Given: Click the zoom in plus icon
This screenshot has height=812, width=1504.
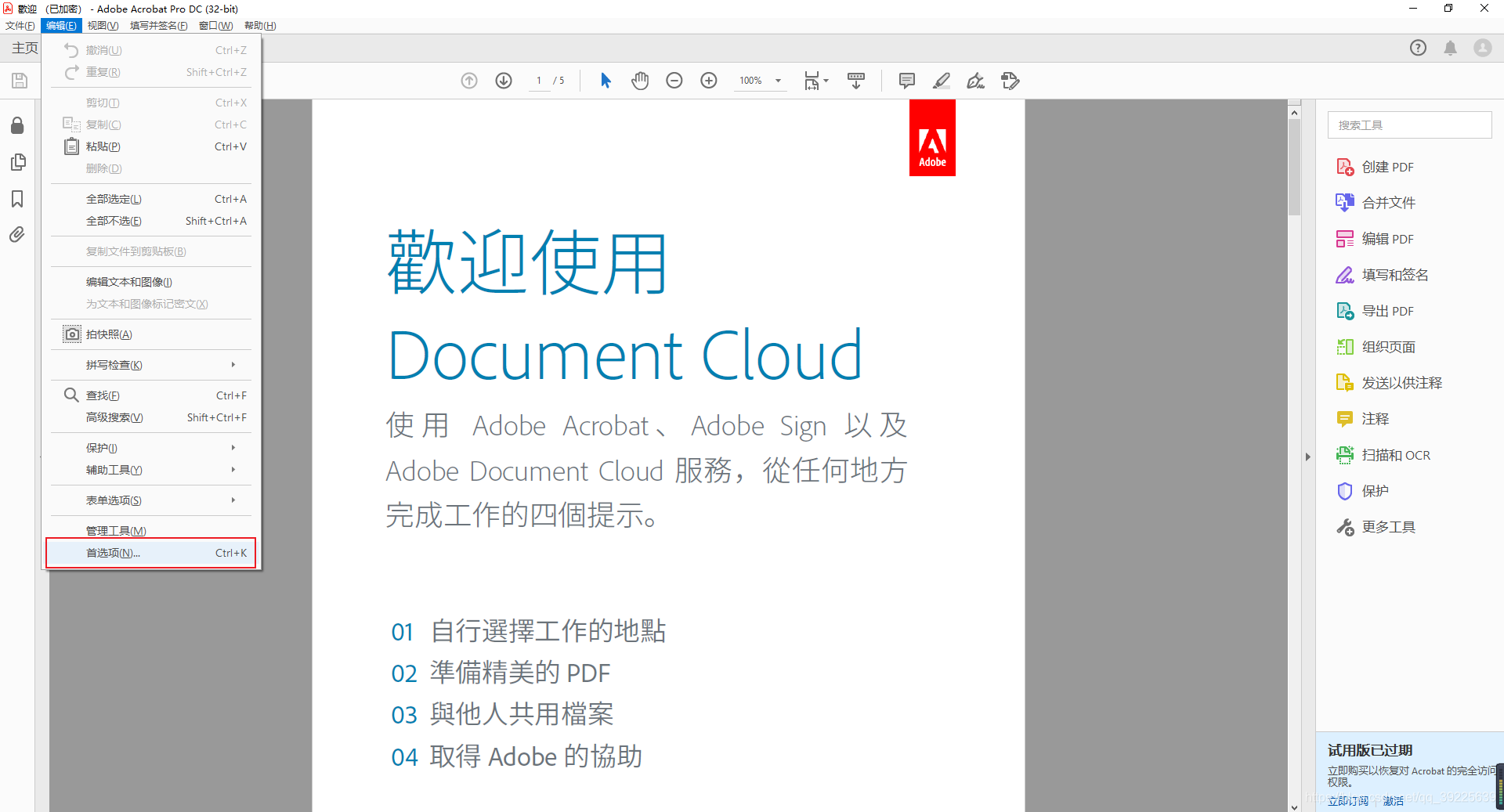Looking at the screenshot, I should (x=709, y=81).
